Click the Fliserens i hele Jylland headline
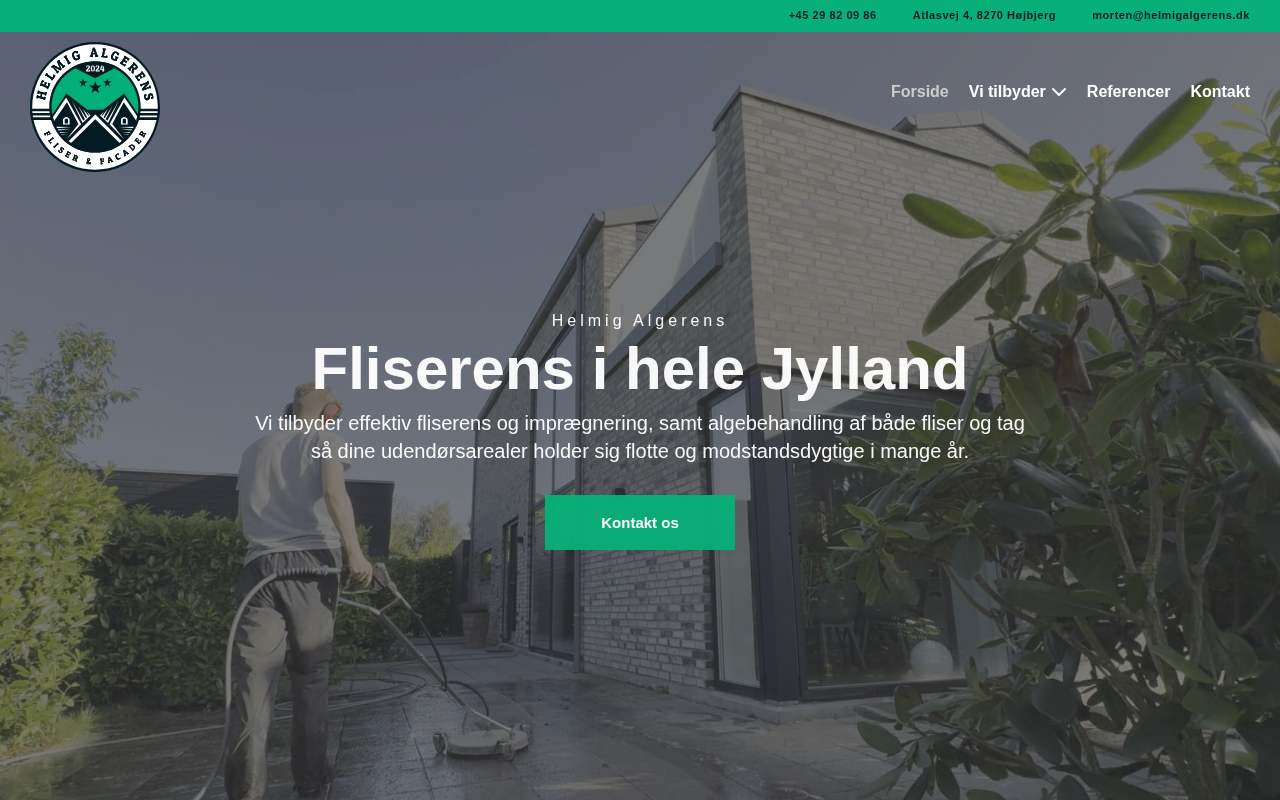This screenshot has height=800, width=1280. [x=640, y=369]
